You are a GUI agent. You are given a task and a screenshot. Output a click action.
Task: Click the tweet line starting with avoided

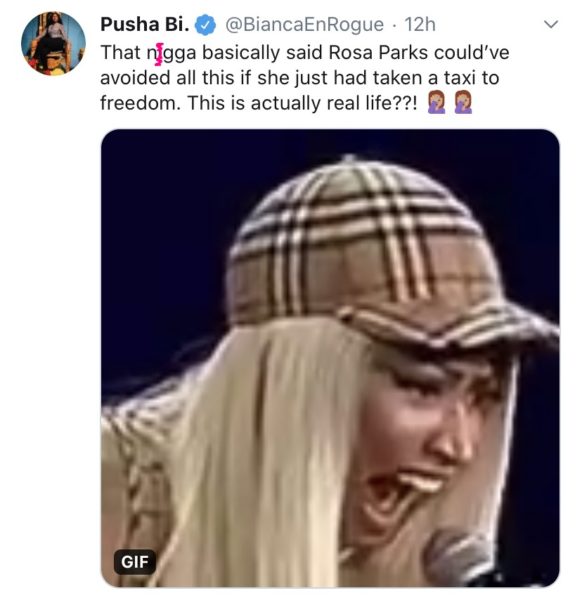300,78
